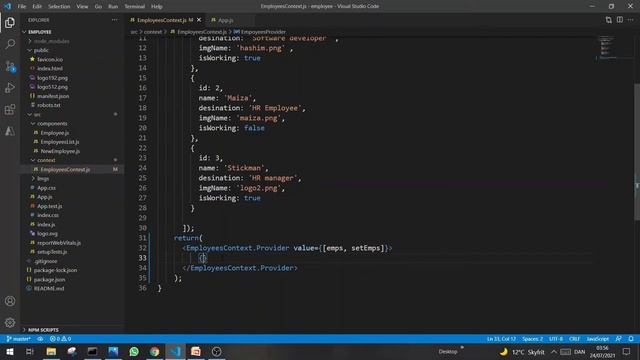Open the Windows Start menu
Screen dimensions: 640x360
click(9, 351)
